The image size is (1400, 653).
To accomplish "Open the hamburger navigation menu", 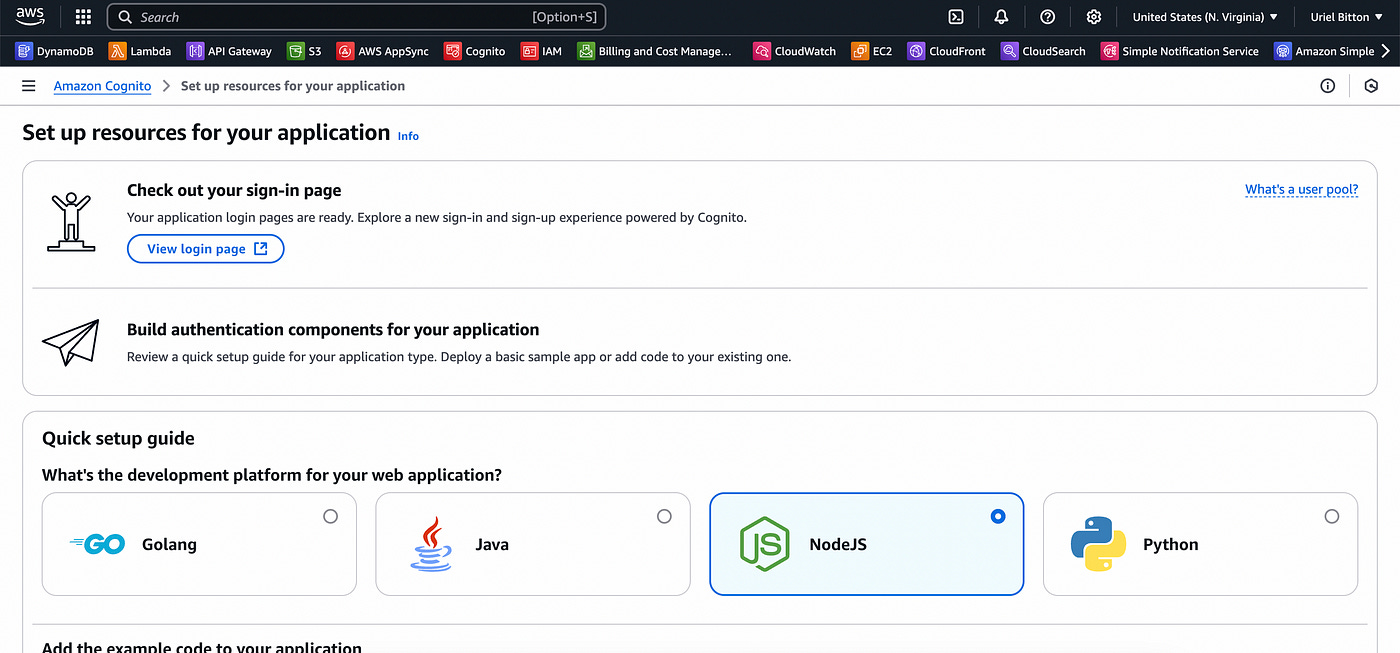I will tap(29, 86).
